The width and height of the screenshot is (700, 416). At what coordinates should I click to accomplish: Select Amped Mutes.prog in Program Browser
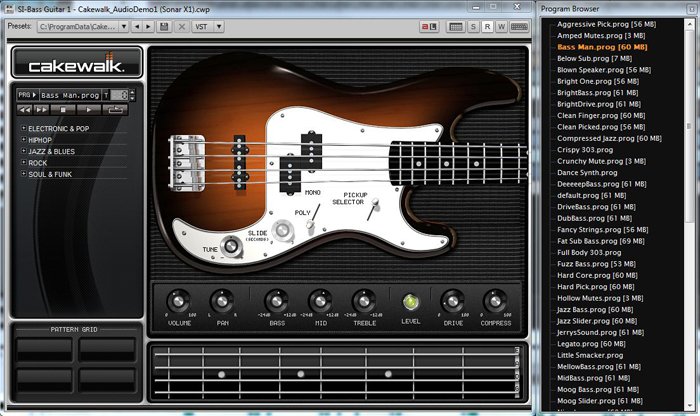pyautogui.click(x=601, y=35)
